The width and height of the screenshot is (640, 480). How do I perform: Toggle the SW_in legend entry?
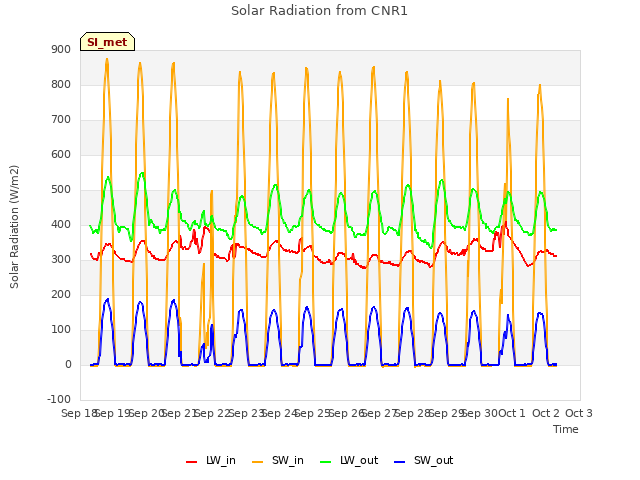pos(278,460)
